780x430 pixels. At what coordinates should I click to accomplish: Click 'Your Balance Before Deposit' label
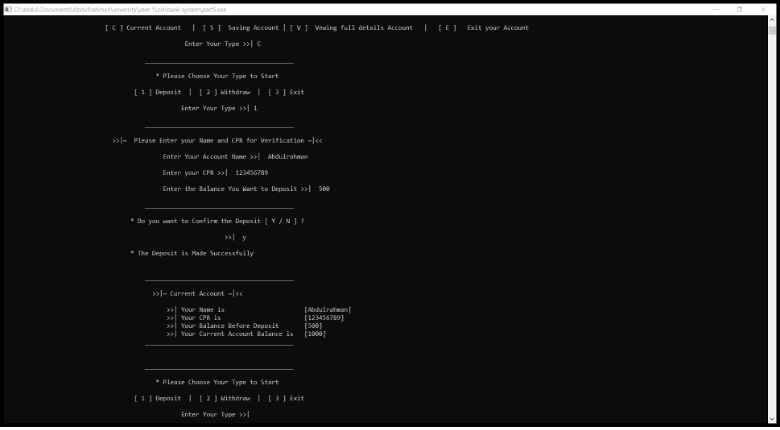click(229, 326)
